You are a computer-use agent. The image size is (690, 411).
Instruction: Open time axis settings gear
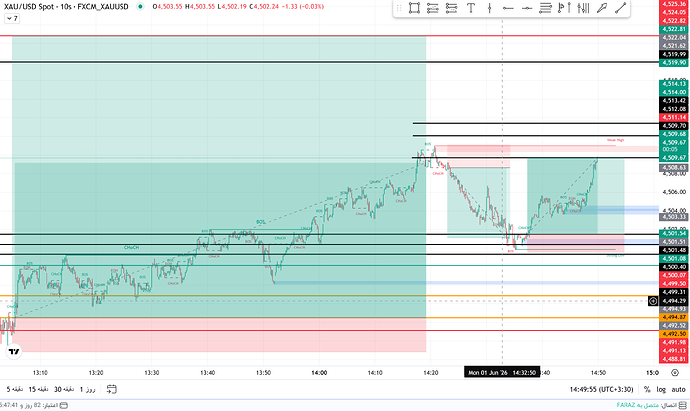click(675, 373)
